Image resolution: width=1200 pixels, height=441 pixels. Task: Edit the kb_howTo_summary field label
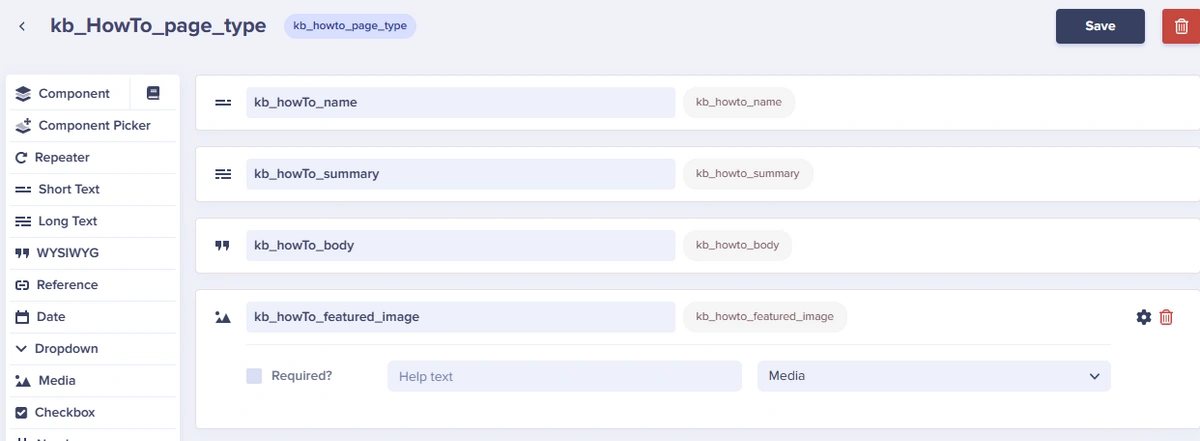pyautogui.click(x=461, y=174)
